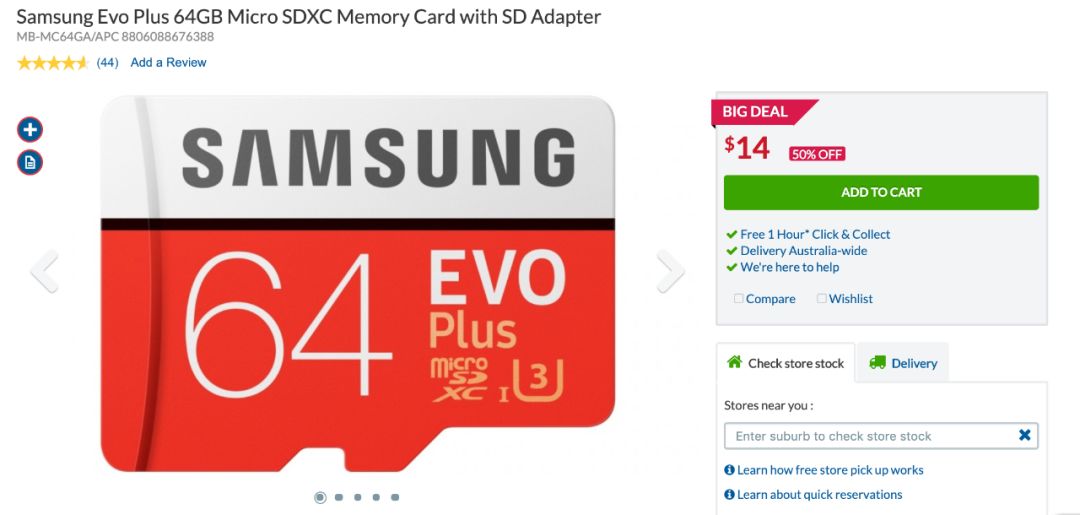
Task: Click the star rating icons
Action: click(53, 63)
